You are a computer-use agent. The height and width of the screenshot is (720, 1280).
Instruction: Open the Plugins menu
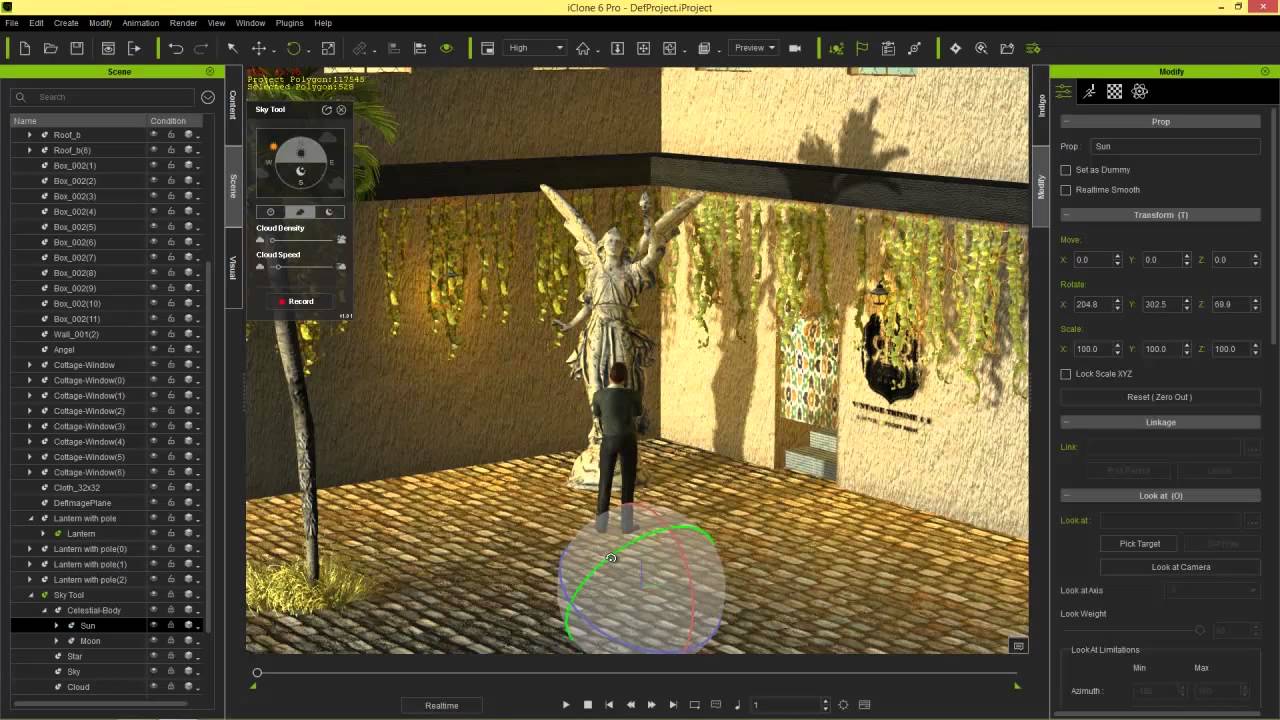point(289,23)
